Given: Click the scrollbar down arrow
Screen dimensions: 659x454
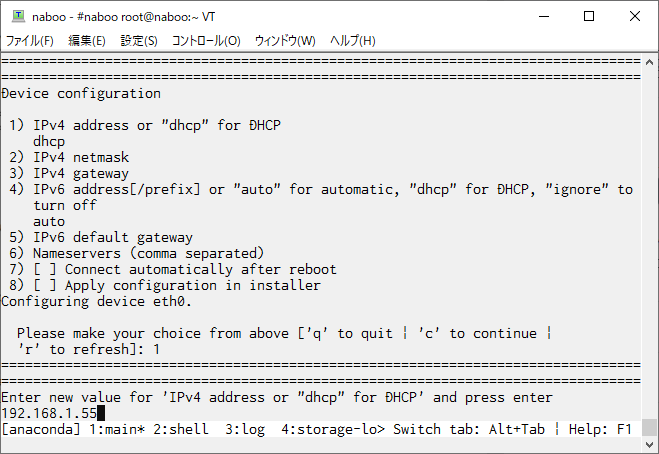Looking at the screenshot, I should [649, 444].
